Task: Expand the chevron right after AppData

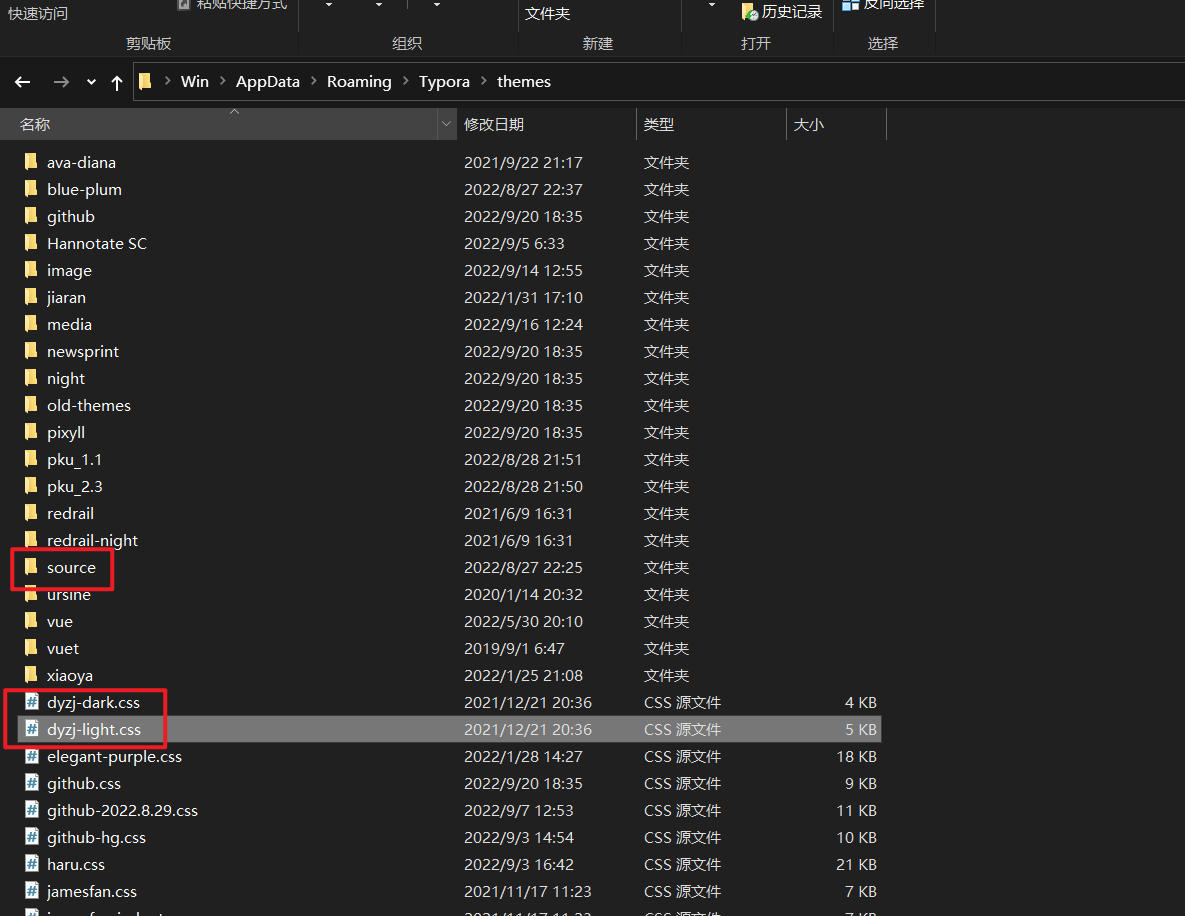Action: [x=314, y=81]
